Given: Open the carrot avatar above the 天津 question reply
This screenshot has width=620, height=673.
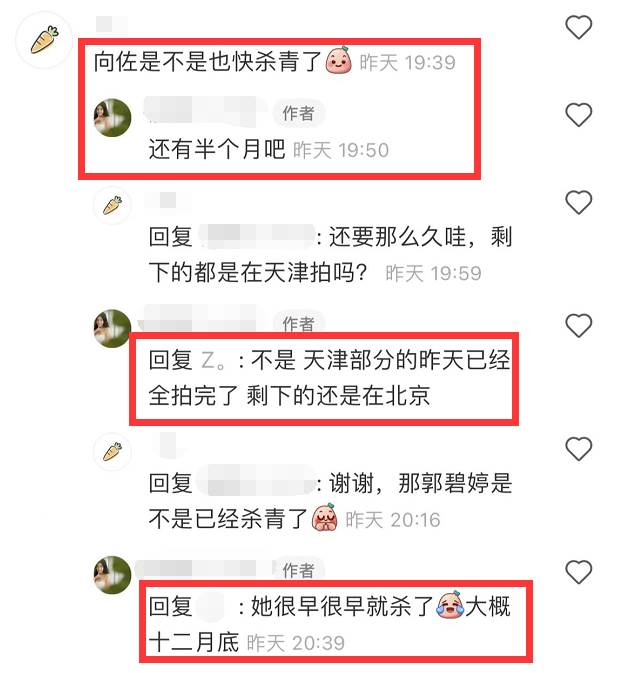Looking at the screenshot, I should (112, 205).
